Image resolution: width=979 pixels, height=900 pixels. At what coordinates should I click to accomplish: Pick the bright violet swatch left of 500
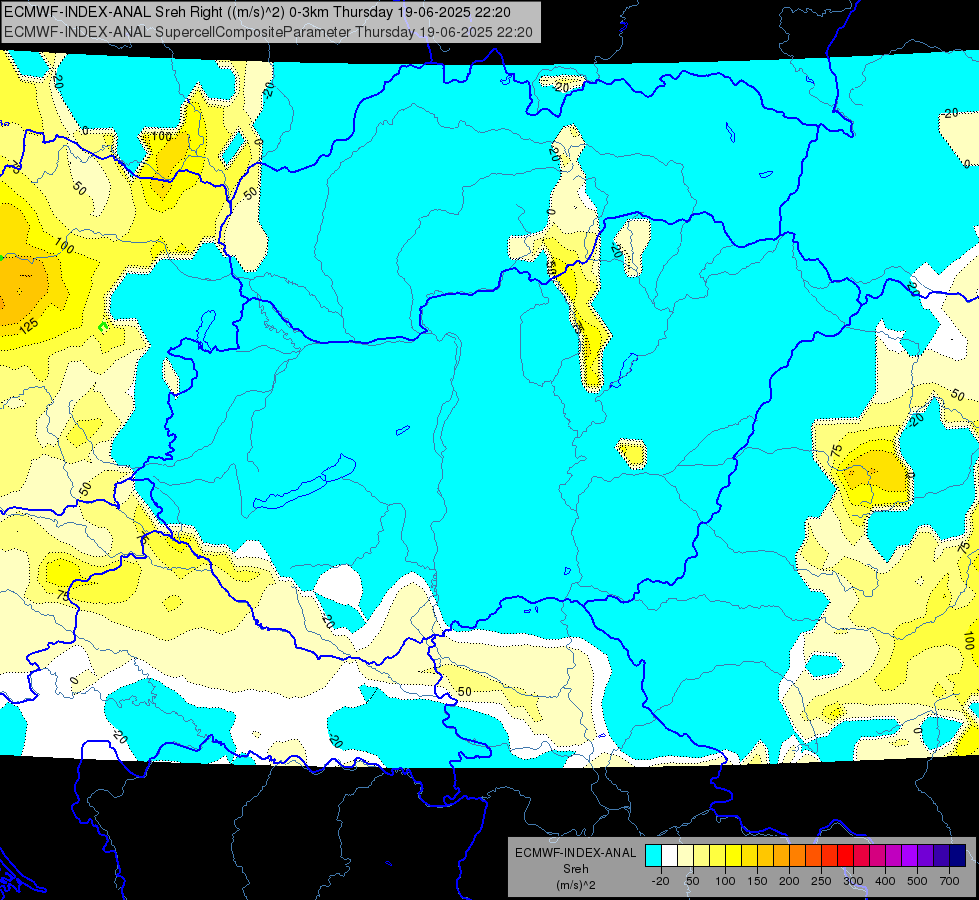point(909,855)
